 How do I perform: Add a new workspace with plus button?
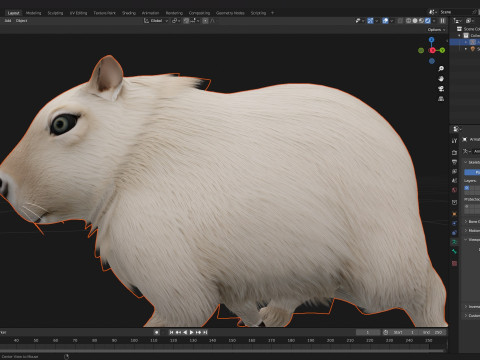[272, 13]
